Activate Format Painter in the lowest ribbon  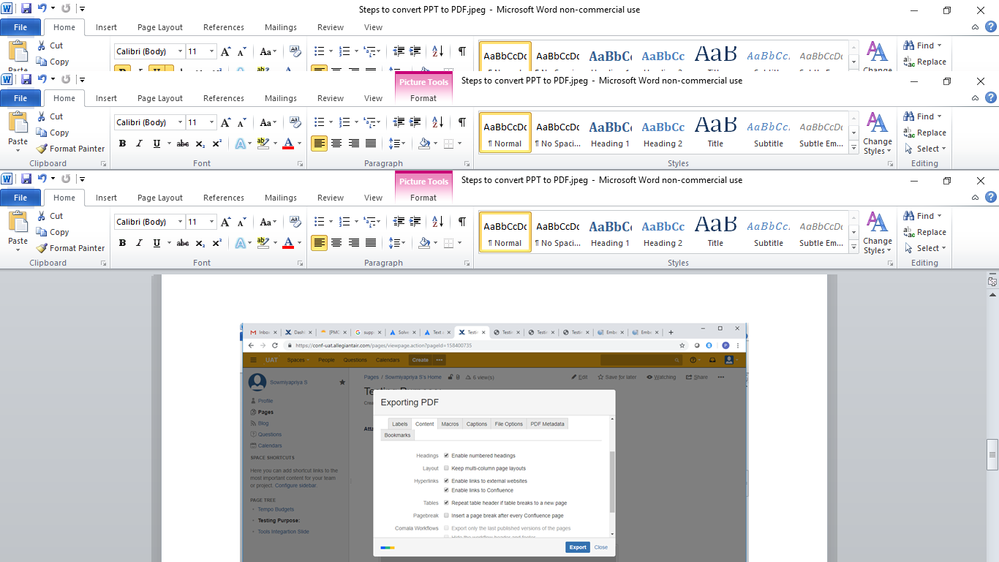coord(70,248)
